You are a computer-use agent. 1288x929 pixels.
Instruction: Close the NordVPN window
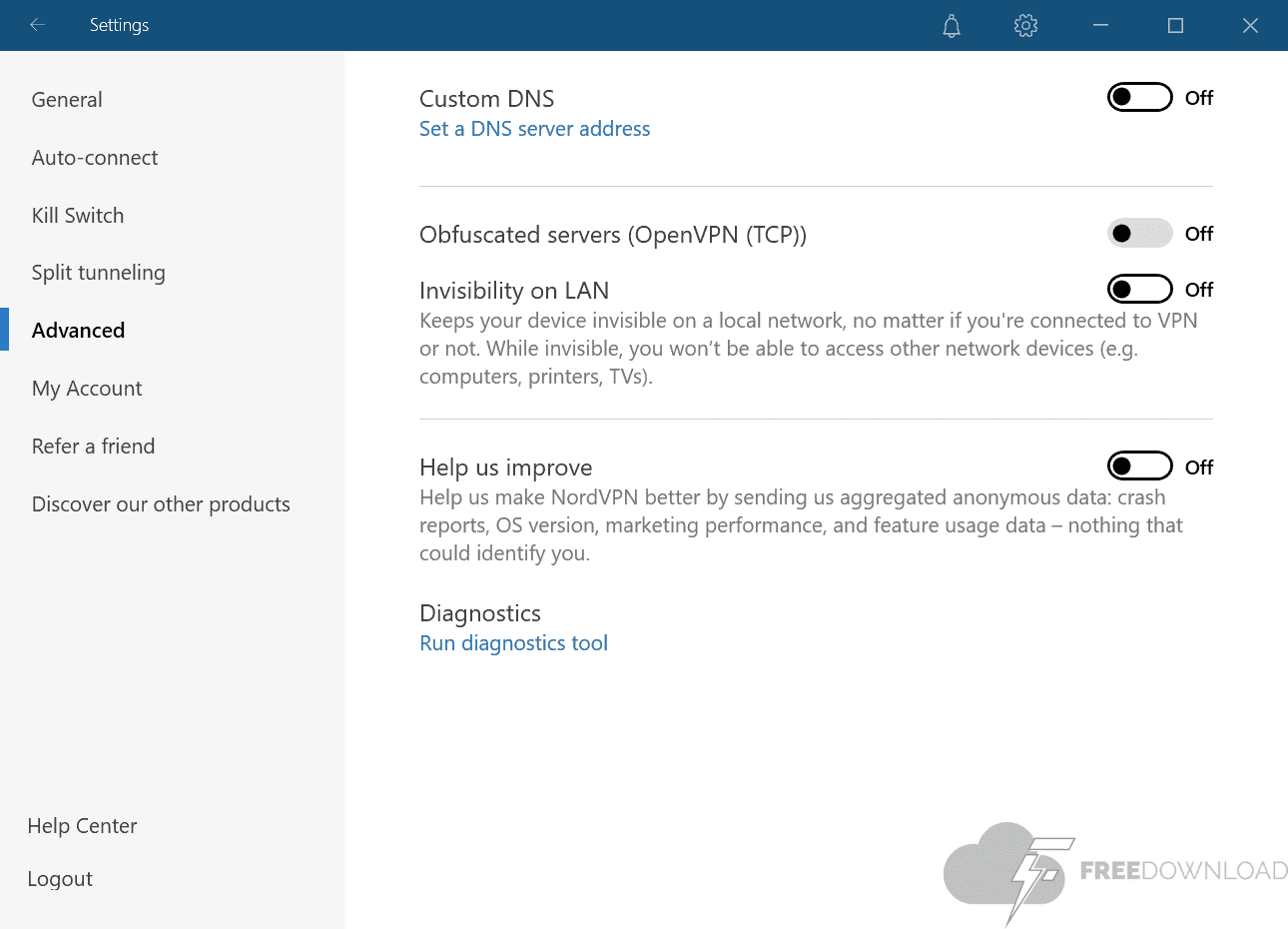(1250, 26)
